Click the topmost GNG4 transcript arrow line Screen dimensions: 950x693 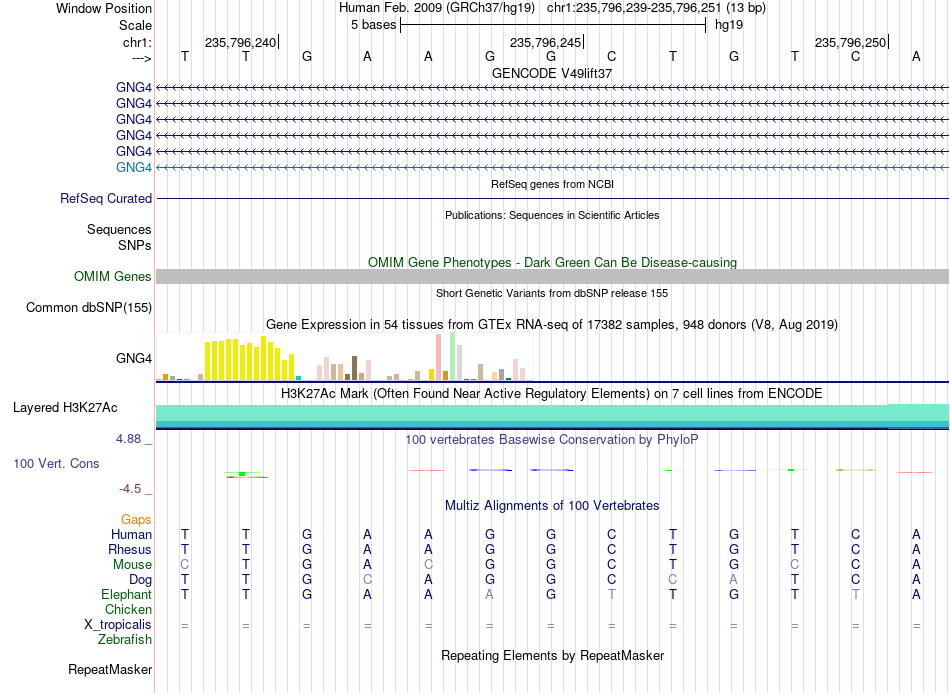[553, 88]
